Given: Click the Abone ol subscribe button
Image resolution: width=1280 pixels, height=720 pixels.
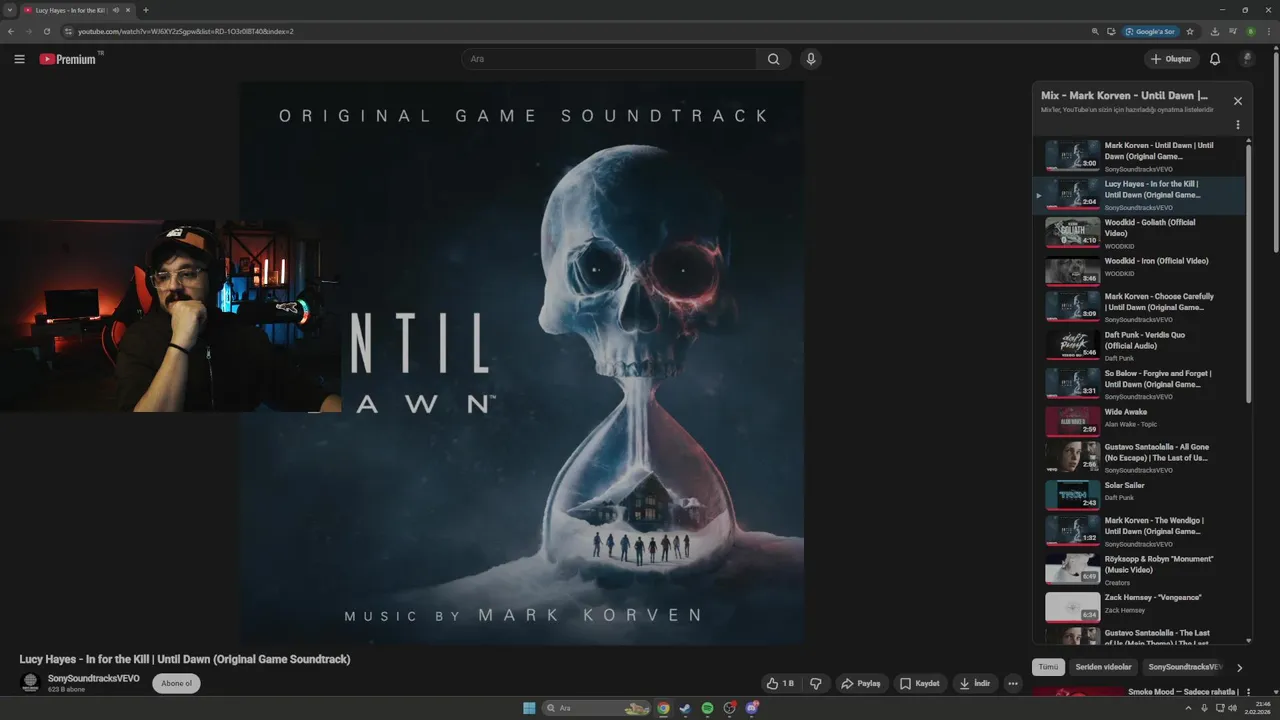Looking at the screenshot, I should pyautogui.click(x=176, y=683).
